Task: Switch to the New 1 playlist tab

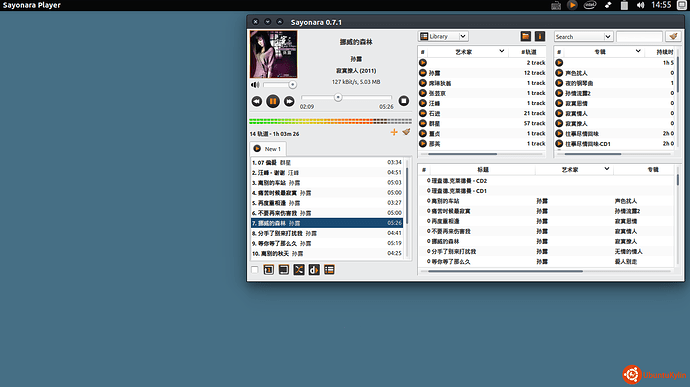Action: pos(268,149)
